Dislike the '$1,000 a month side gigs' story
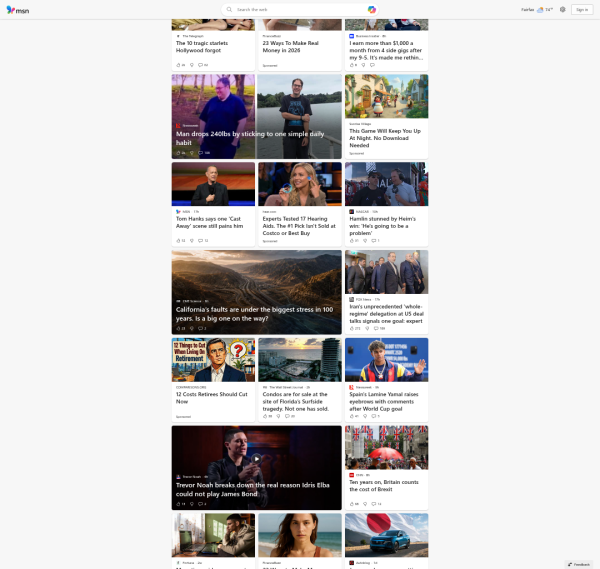 coord(364,65)
